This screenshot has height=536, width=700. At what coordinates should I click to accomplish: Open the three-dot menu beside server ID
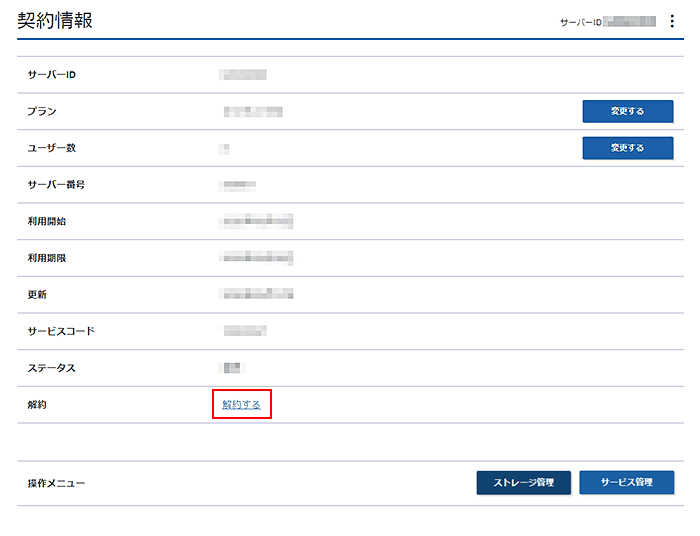pos(672,21)
